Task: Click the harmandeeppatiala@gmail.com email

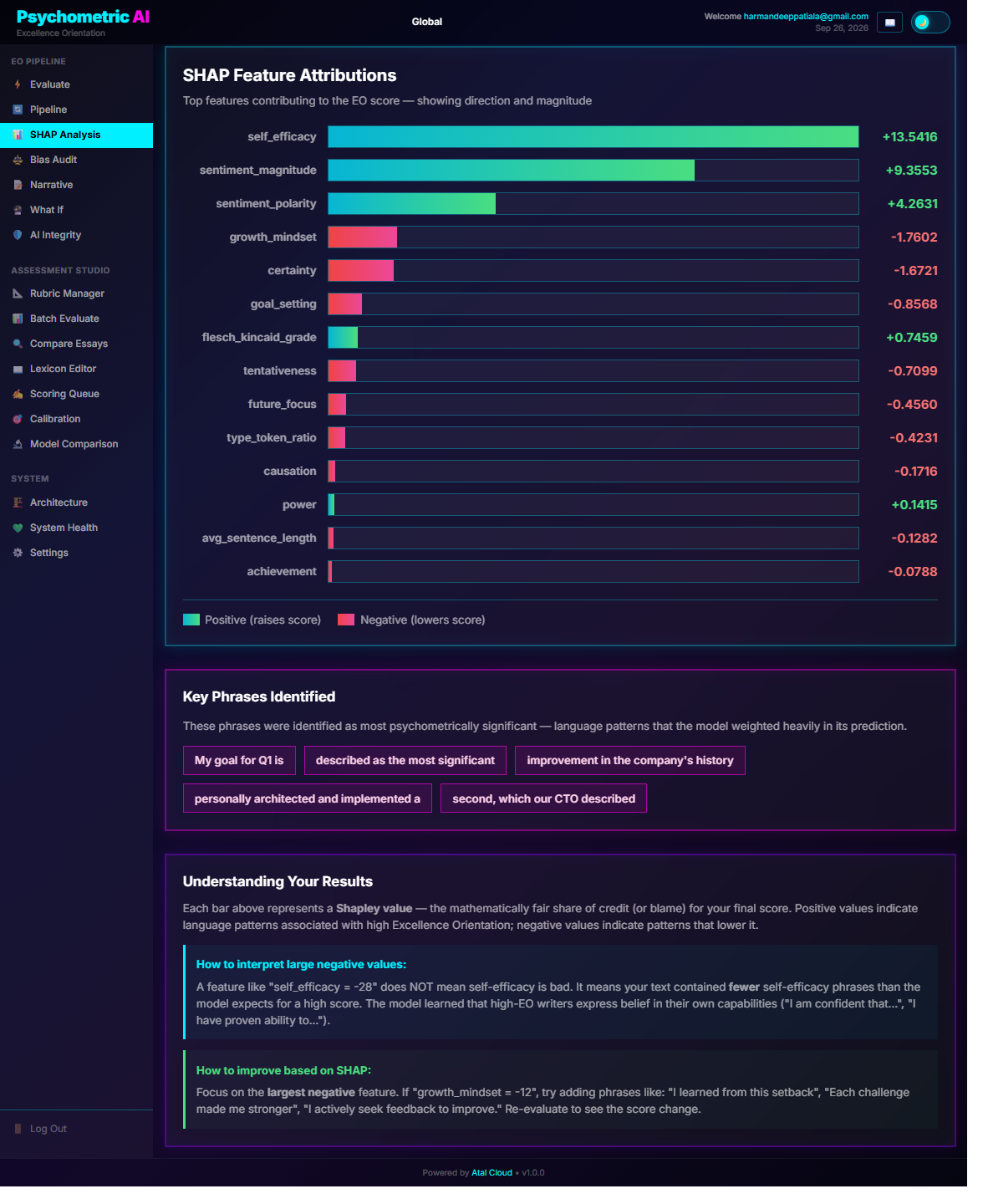Action: click(806, 17)
